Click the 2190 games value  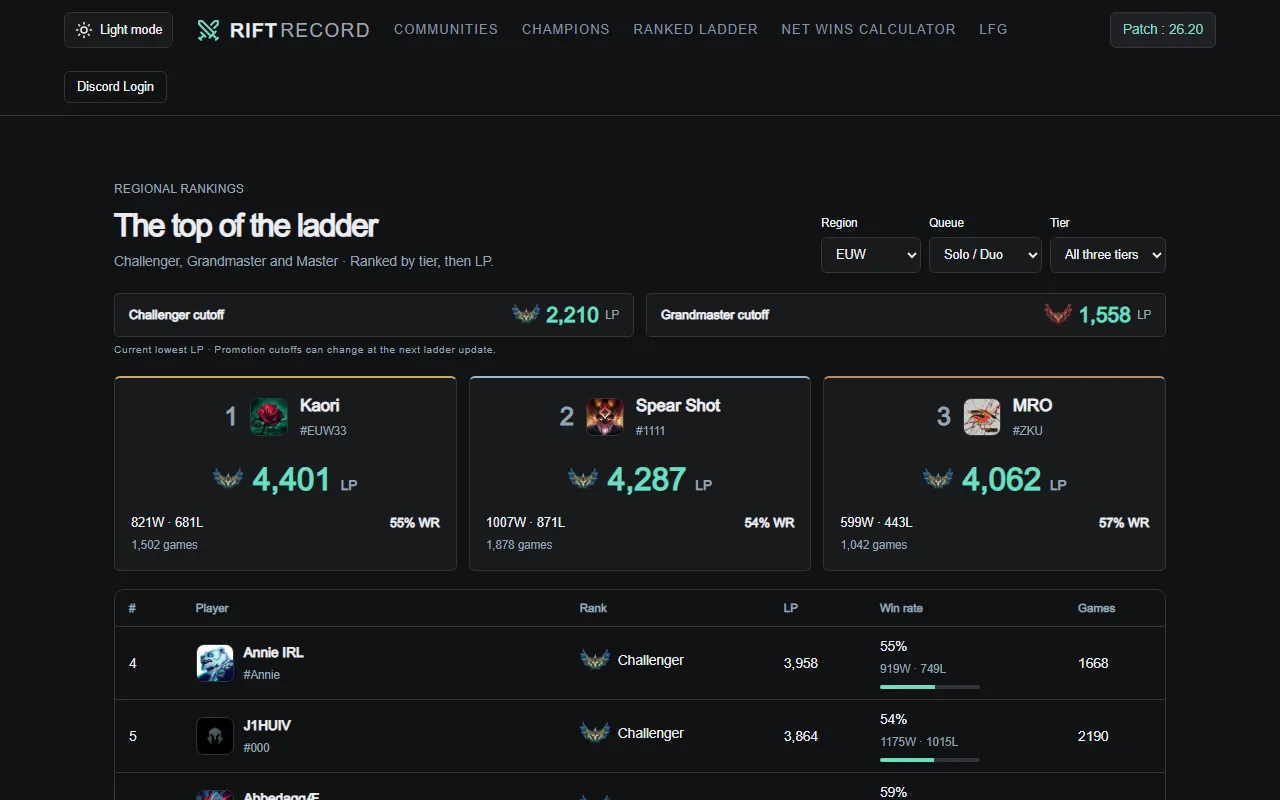tap(1093, 736)
